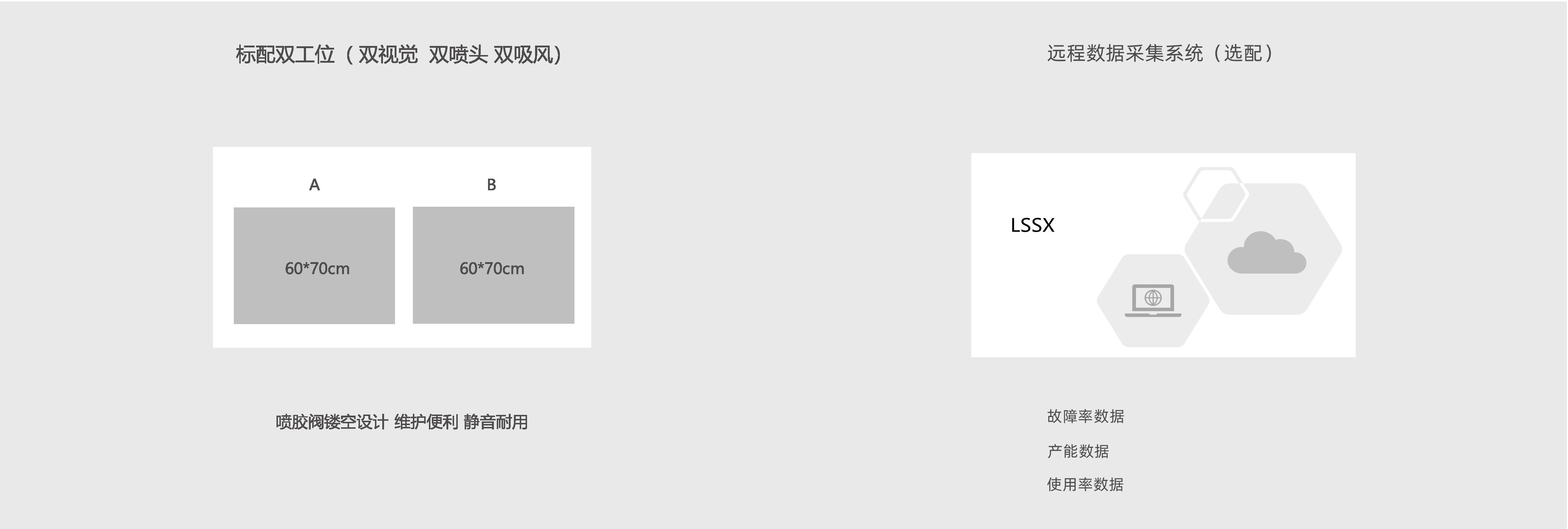Select 双视觉 in the left heading
The image size is (1568, 529).
388,55
